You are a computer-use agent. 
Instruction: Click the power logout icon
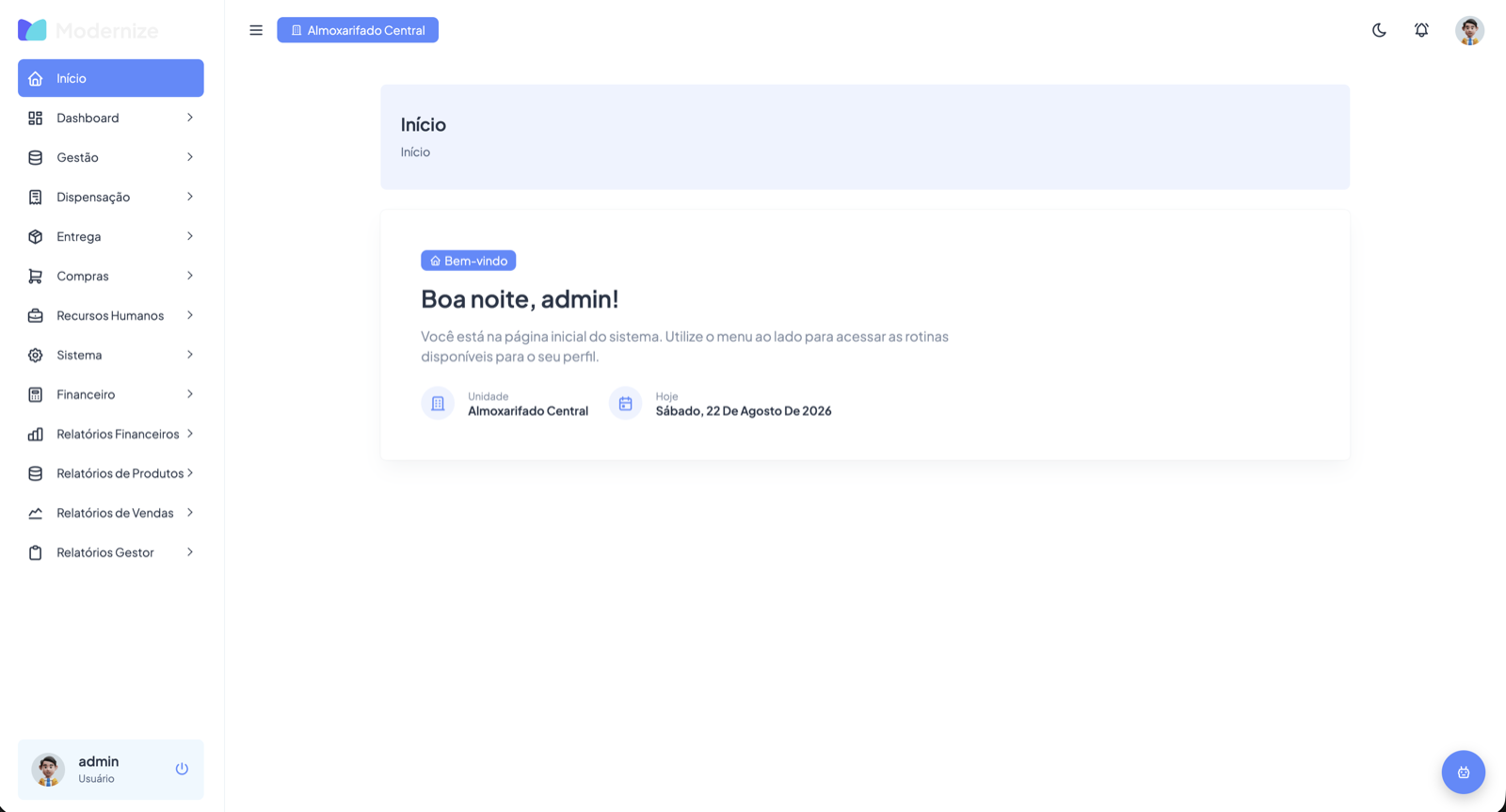pos(182,769)
